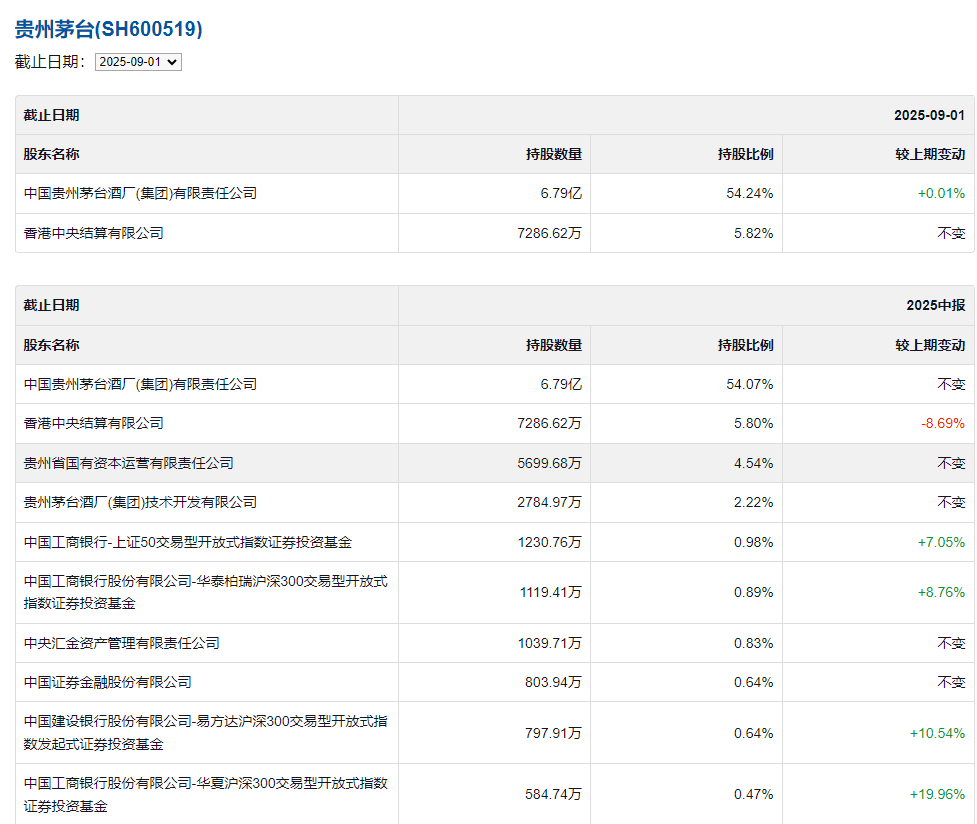Click the 0.89% holding ratio
Viewport: 977px width, 824px height.
pyautogui.click(x=753, y=592)
